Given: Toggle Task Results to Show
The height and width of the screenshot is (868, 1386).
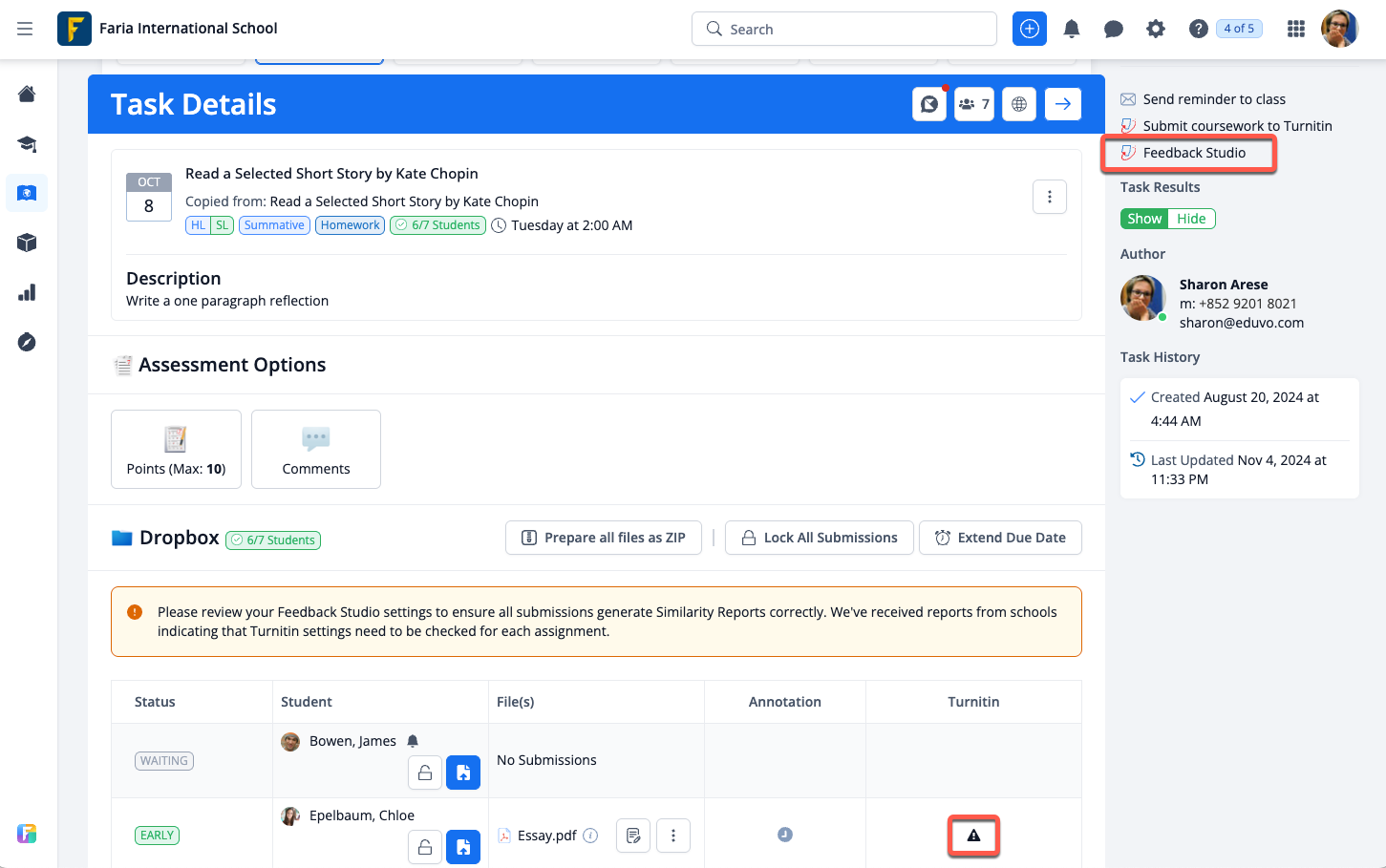Looking at the screenshot, I should pos(1144,219).
